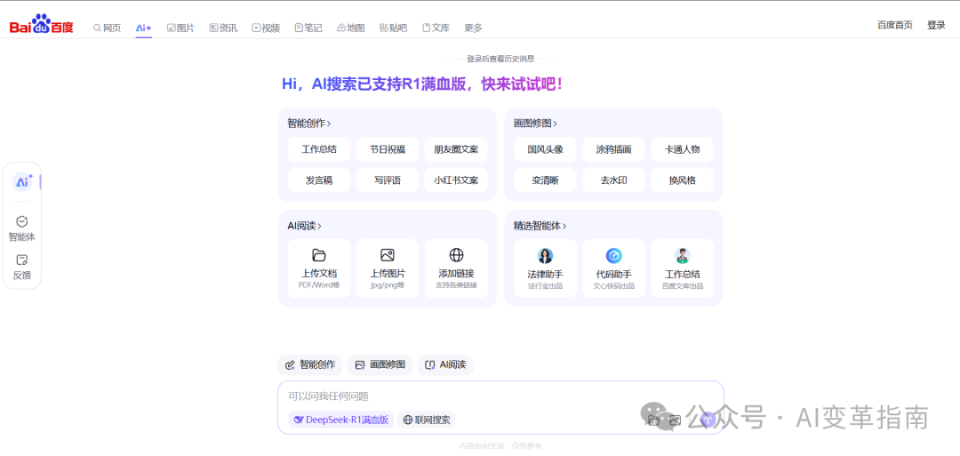This screenshot has width=960, height=456.
Task: Expand the 画图修图 section header
Action: (535, 123)
